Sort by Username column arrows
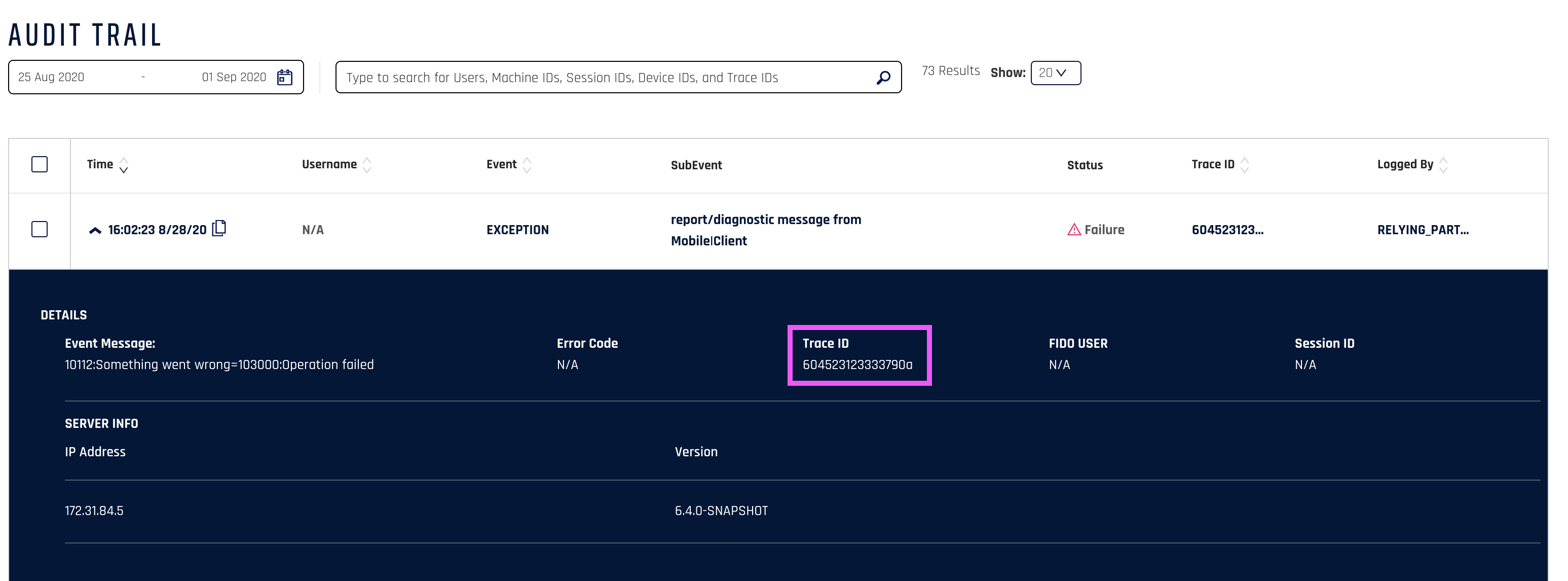This screenshot has width=1568, height=581. point(367,165)
